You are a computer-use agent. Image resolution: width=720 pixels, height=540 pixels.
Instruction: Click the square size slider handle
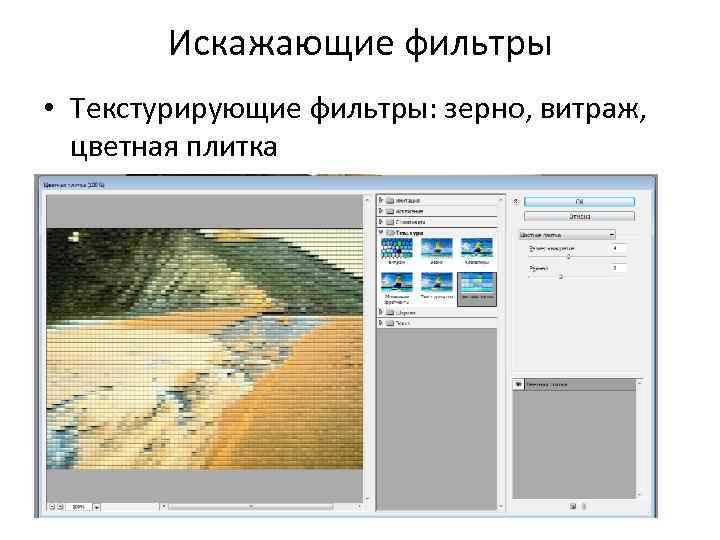pos(568,257)
